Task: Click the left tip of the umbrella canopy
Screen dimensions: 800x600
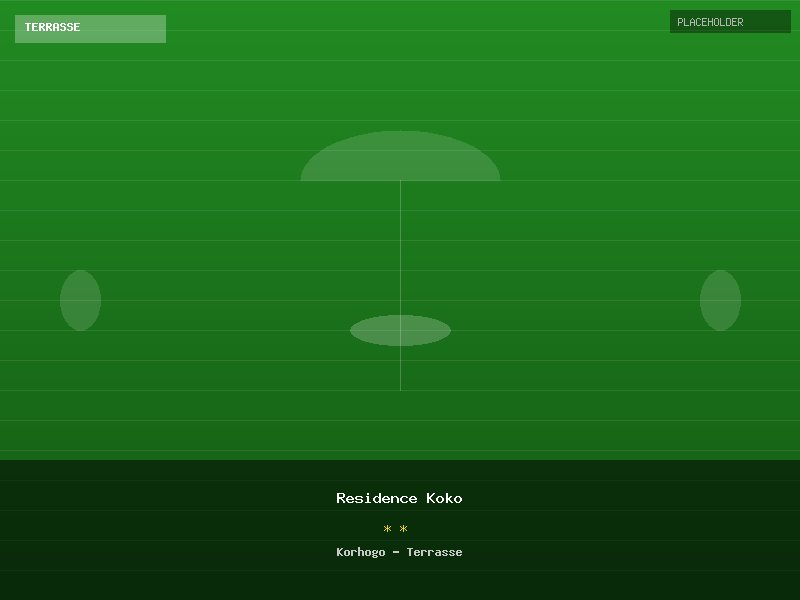Action: [304, 178]
